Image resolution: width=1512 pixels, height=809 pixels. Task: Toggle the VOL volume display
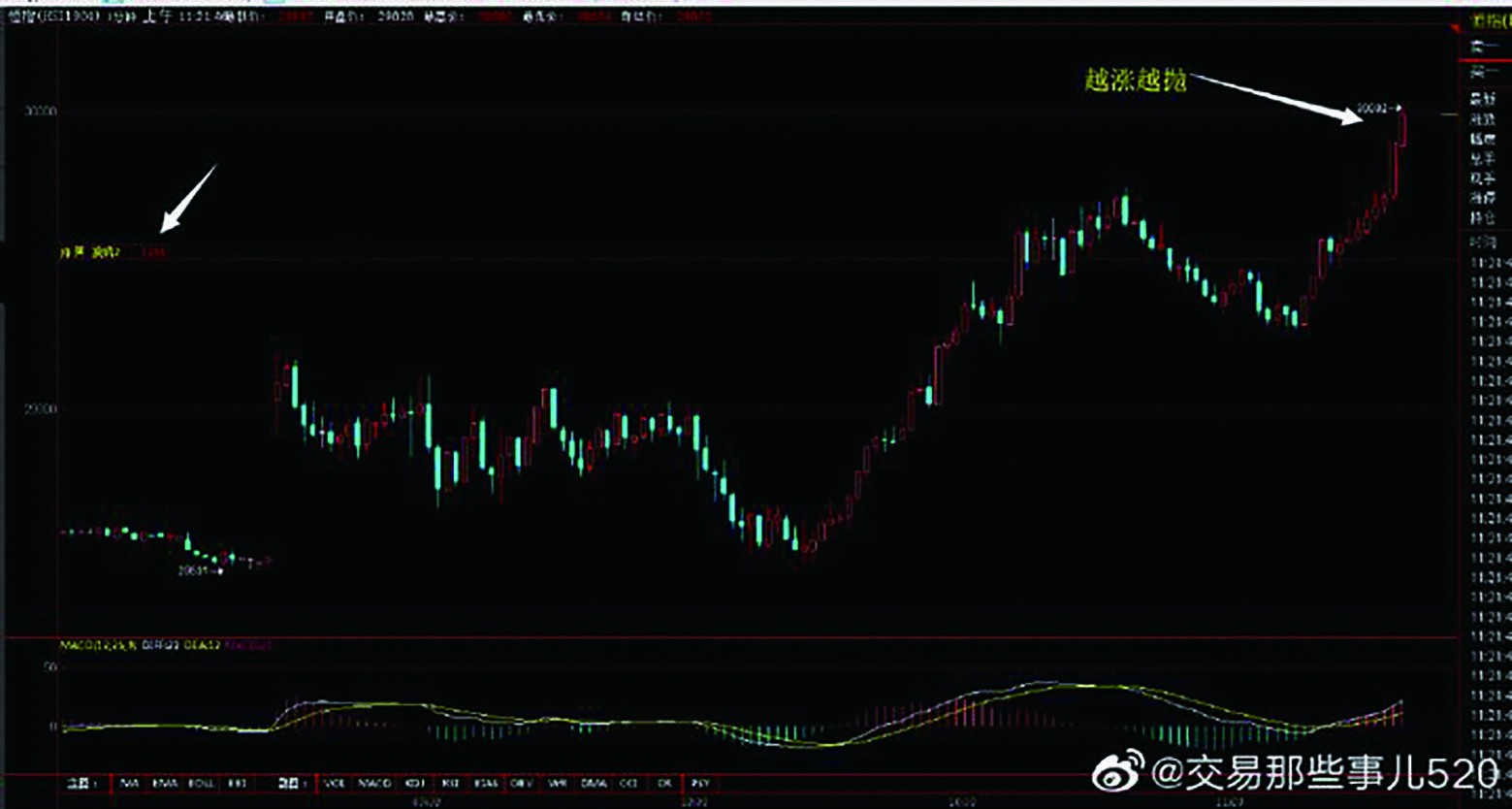(331, 786)
